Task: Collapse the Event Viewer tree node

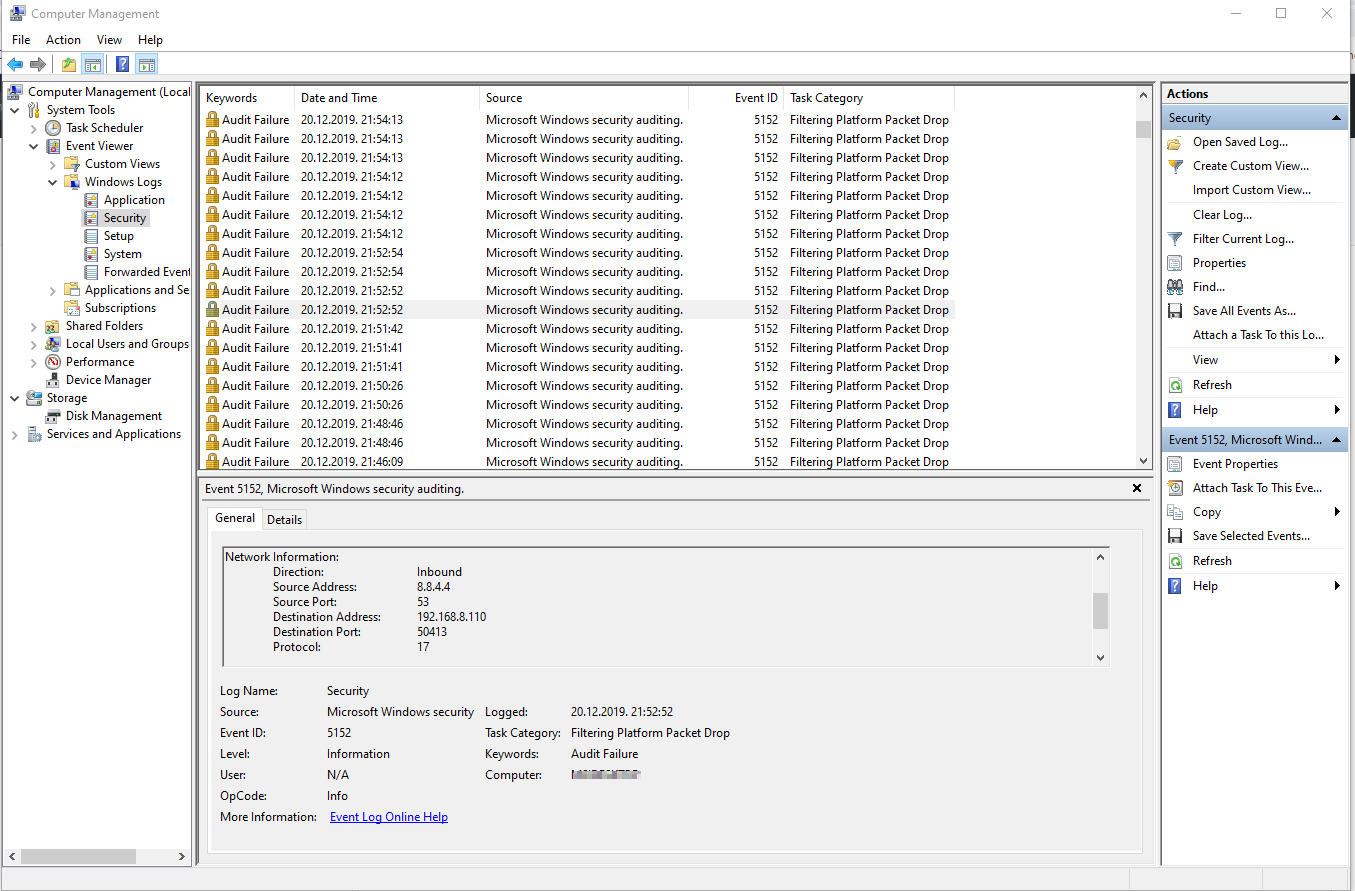Action: pos(34,146)
